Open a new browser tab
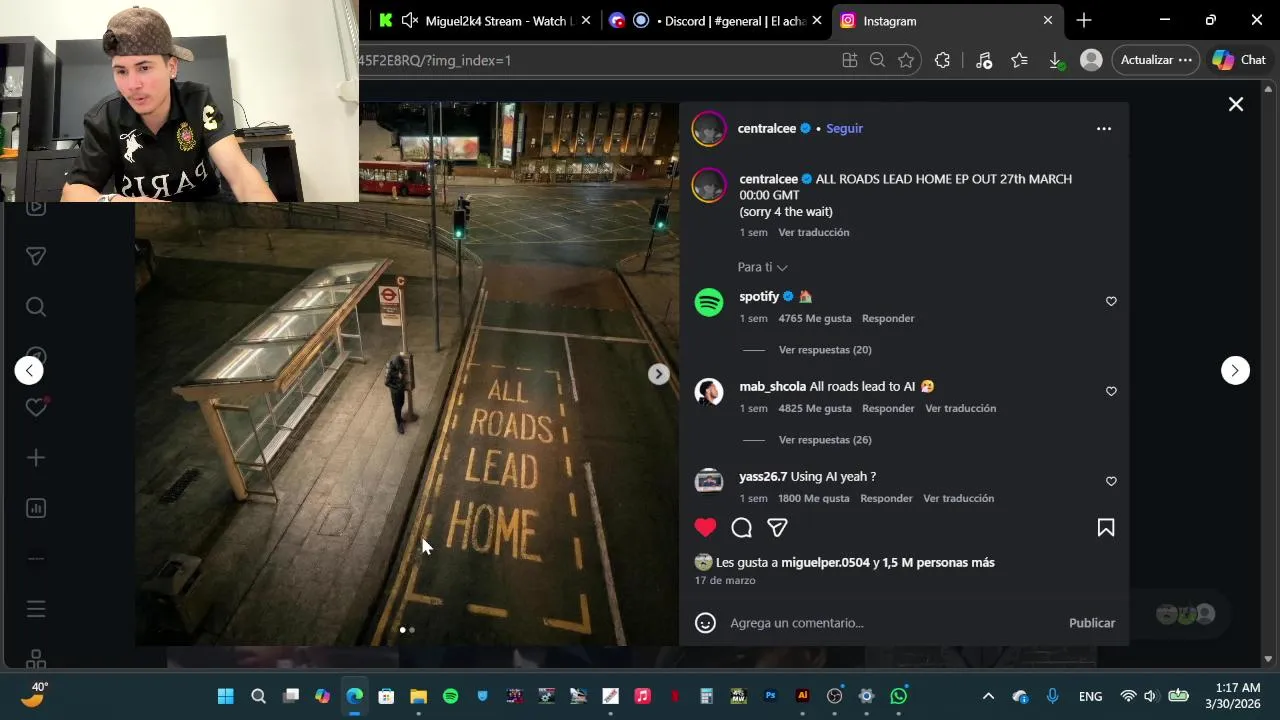The image size is (1280, 720). (x=1084, y=20)
